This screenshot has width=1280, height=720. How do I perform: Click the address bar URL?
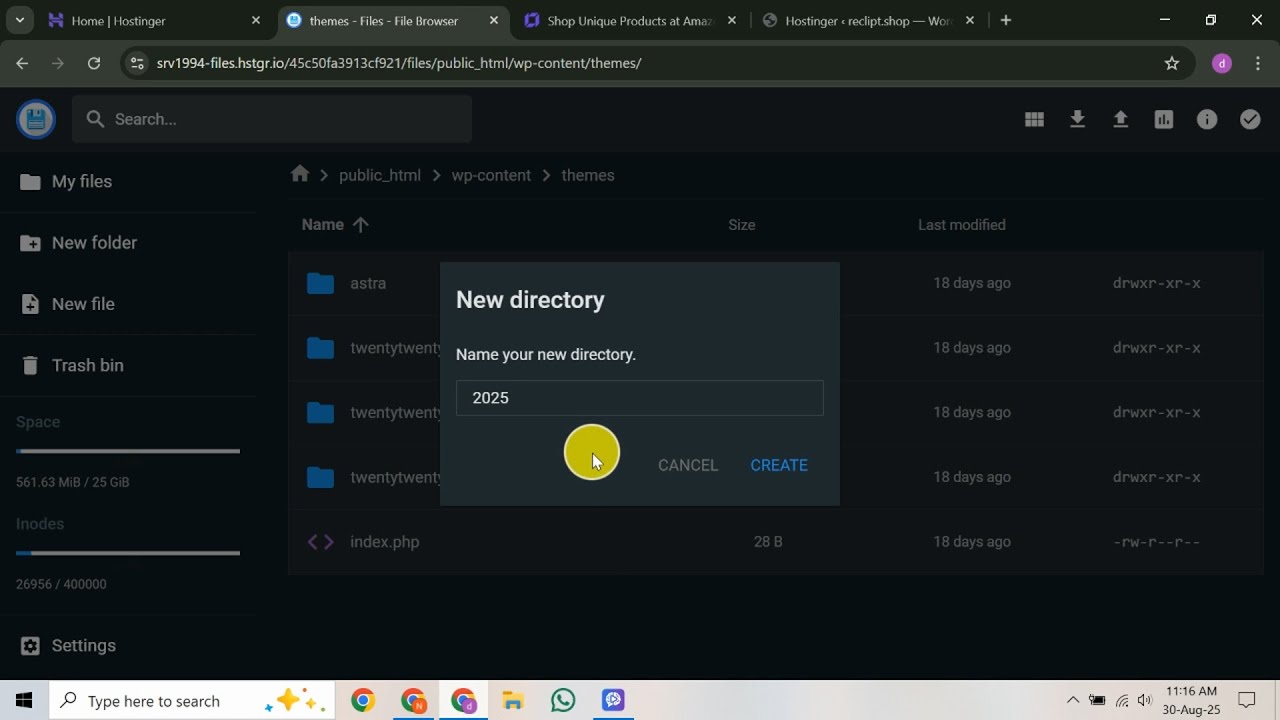click(399, 63)
